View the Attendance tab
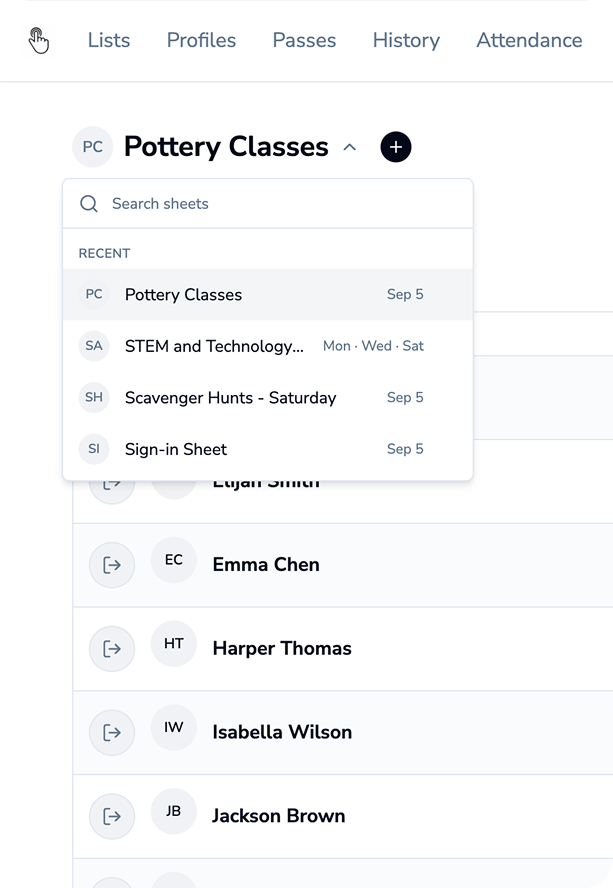613x888 pixels. pos(529,40)
